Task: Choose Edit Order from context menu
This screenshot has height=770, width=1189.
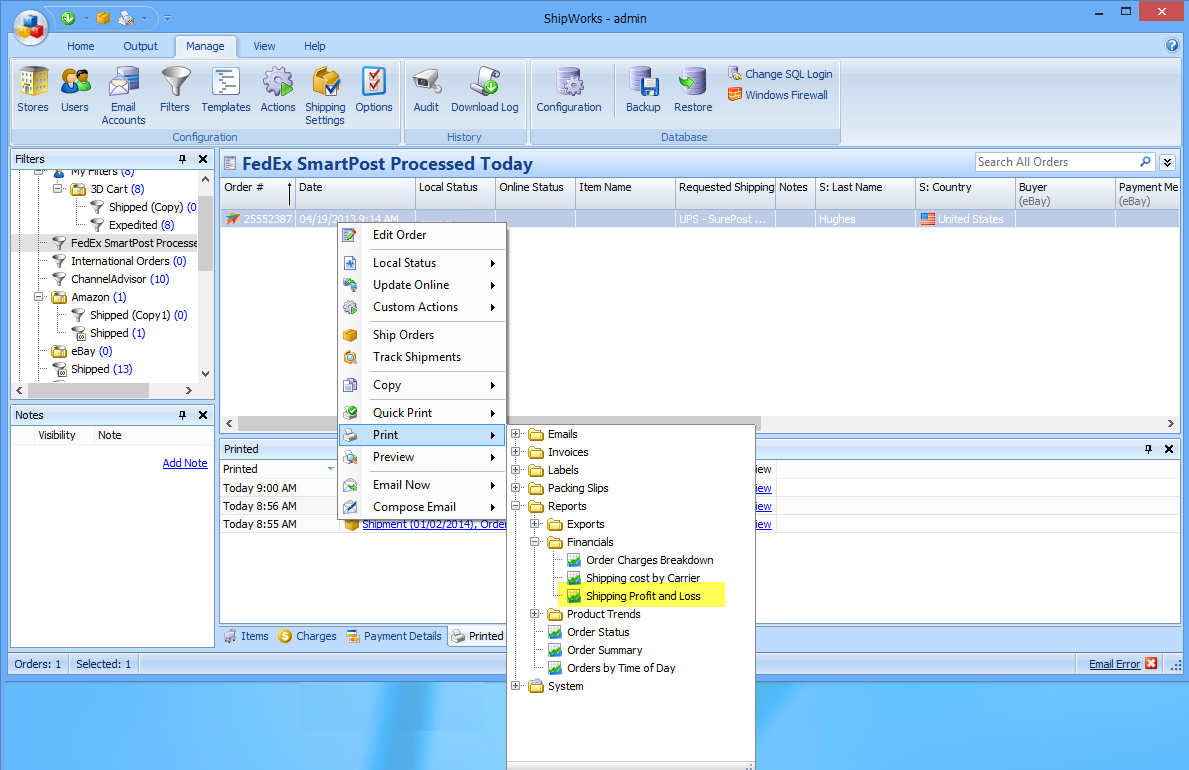Action: 422,235
